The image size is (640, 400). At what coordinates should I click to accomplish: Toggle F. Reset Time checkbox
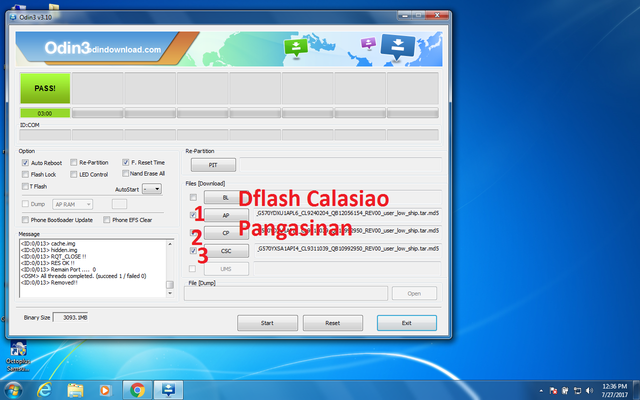(x=126, y=162)
